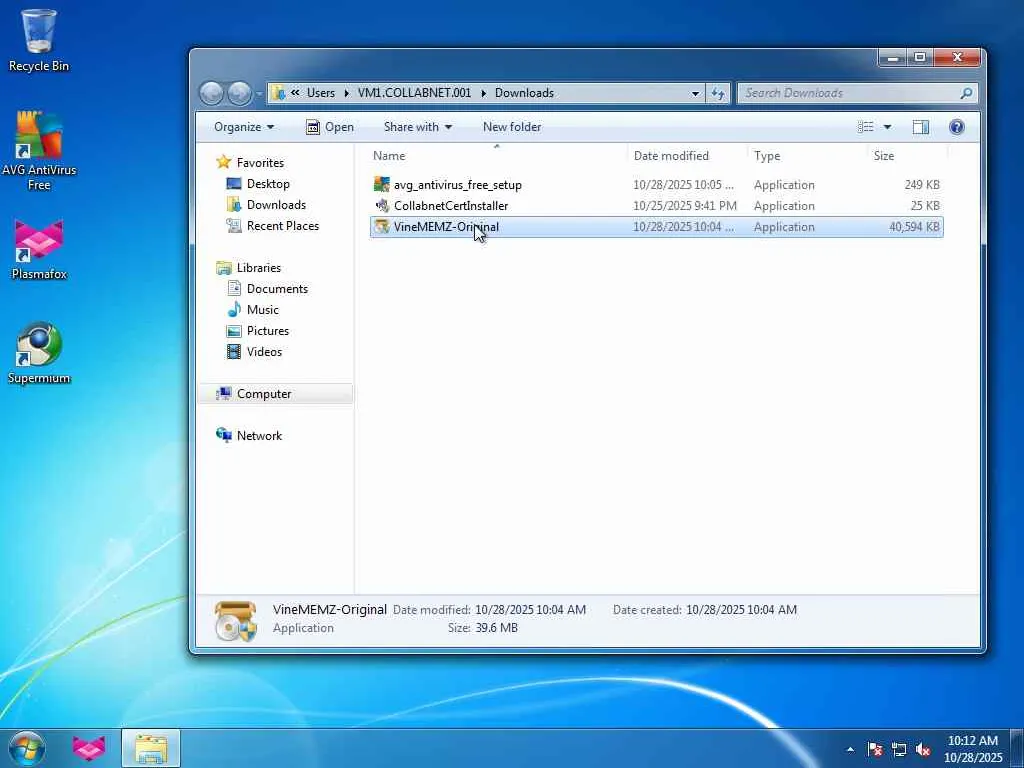Expand address bar previous locations dropdown
Viewport: 1024px width, 768px height.
point(696,93)
